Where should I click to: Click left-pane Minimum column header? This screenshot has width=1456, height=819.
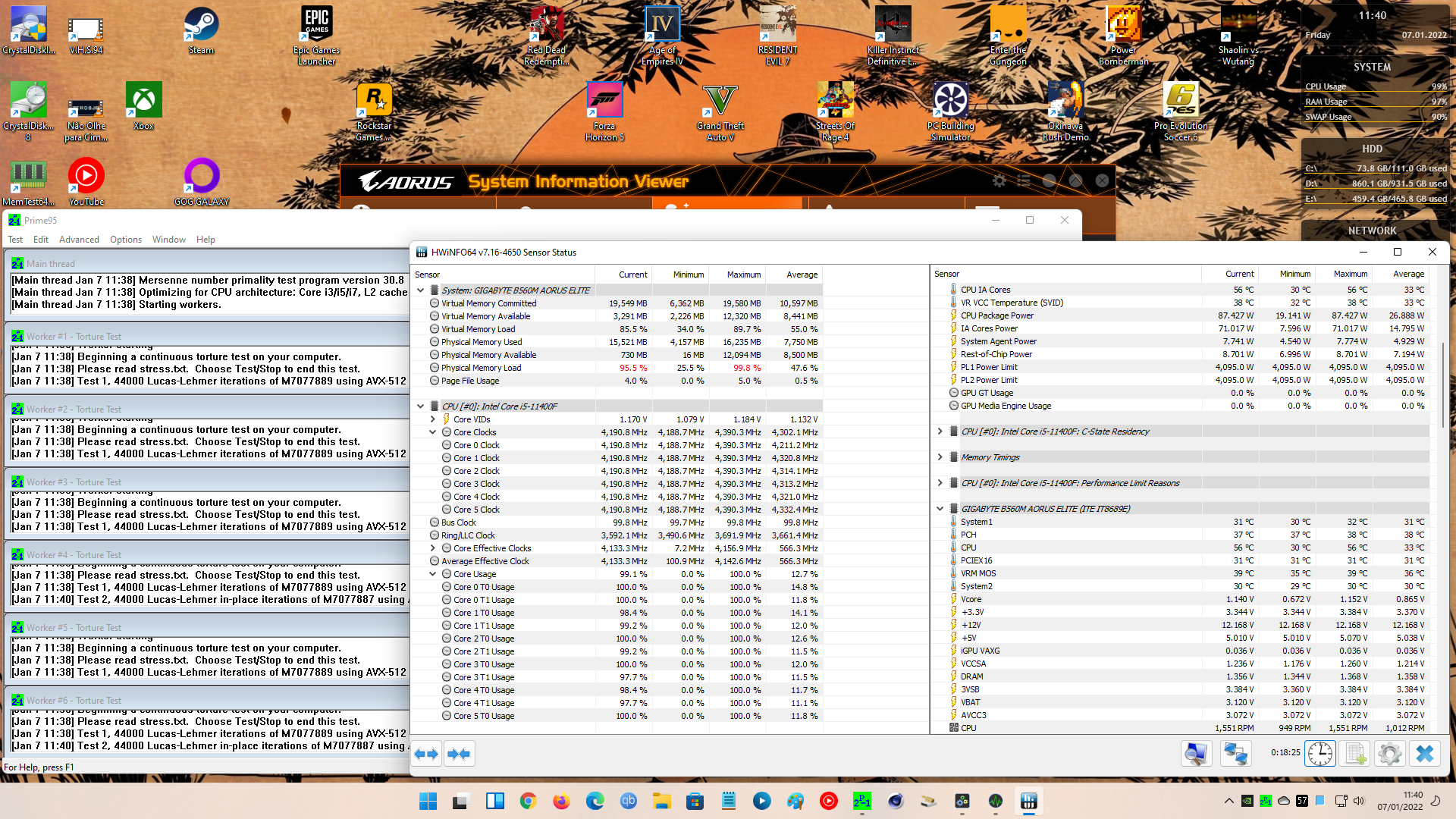pos(680,275)
